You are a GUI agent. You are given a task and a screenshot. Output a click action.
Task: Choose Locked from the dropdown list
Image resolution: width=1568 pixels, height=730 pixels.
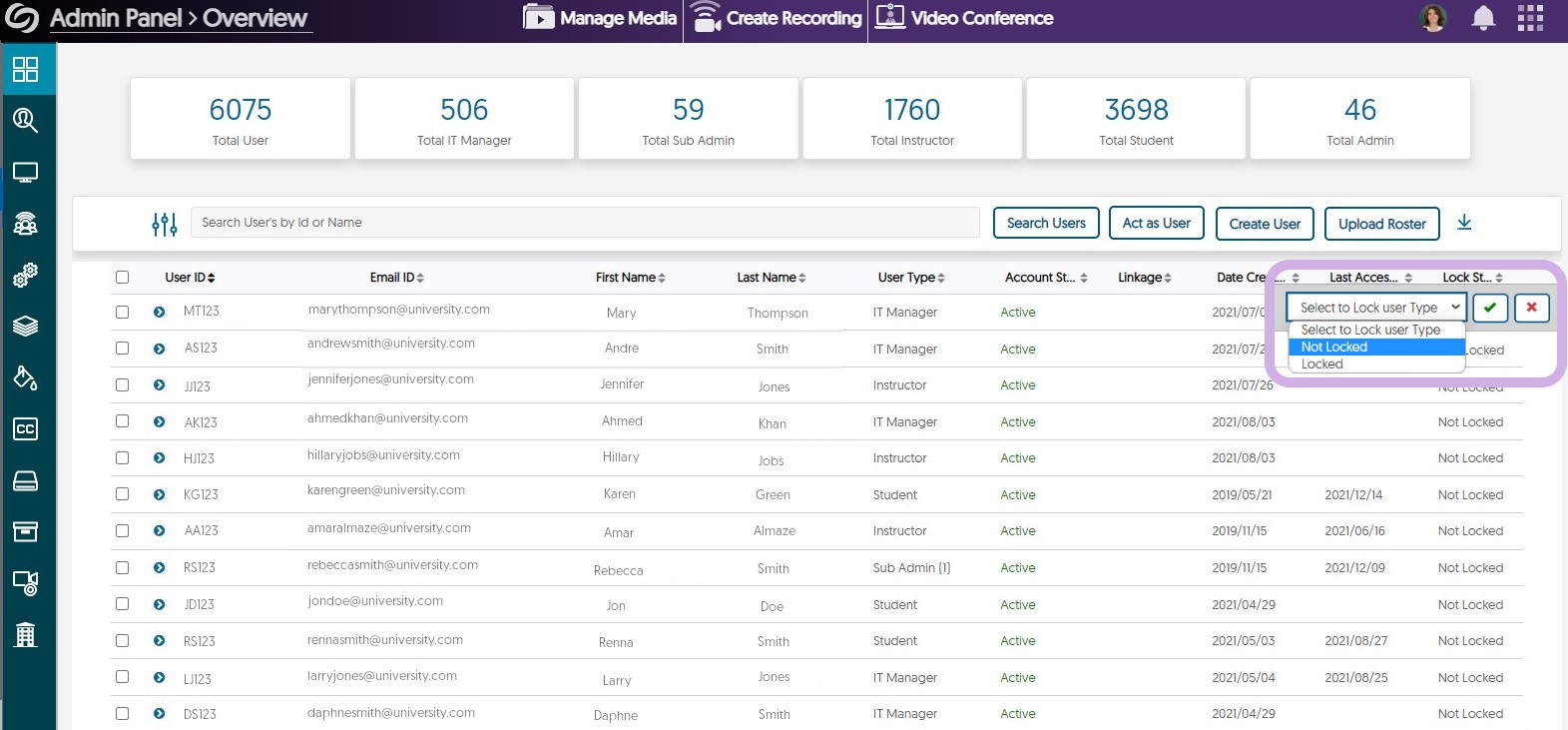(1322, 365)
